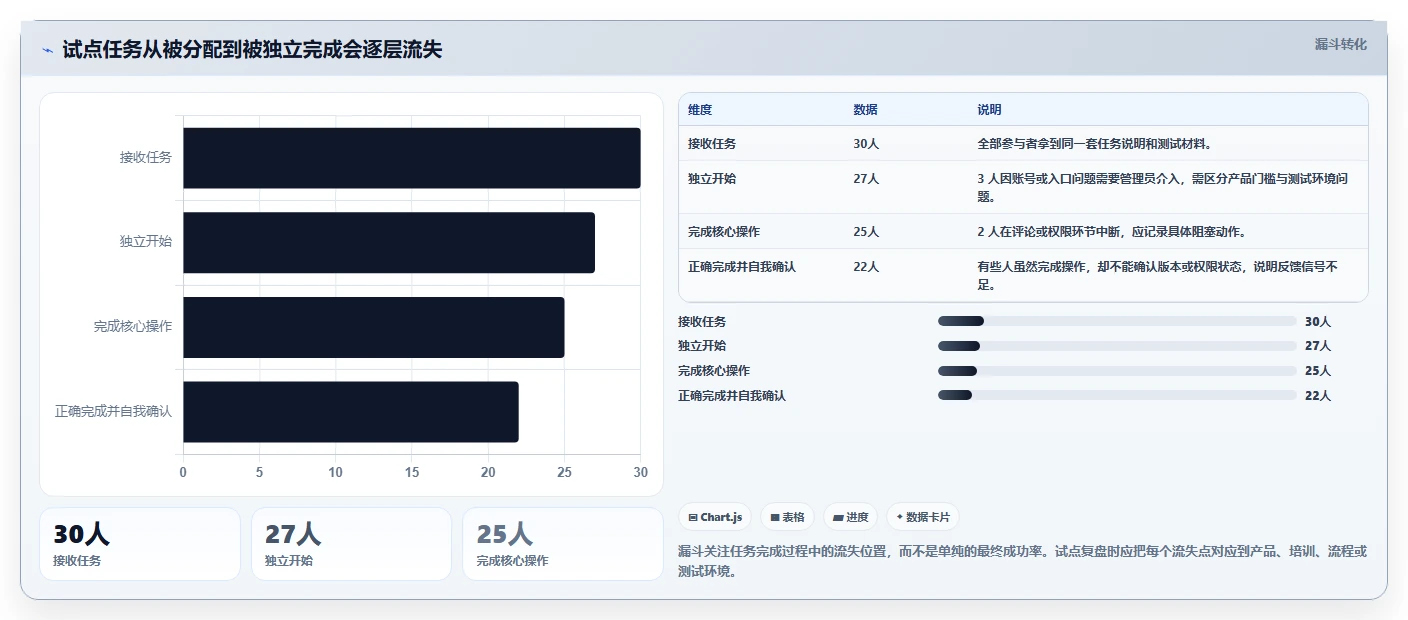Click the 完成核心操作 chart axis label

click(133, 327)
